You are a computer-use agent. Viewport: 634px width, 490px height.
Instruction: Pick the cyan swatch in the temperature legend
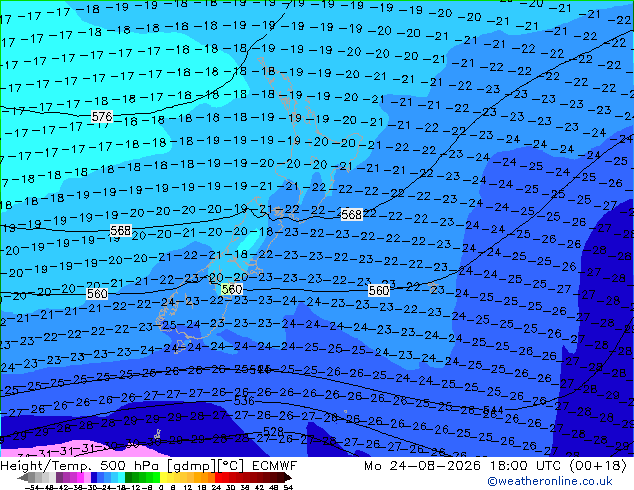(x=121, y=478)
